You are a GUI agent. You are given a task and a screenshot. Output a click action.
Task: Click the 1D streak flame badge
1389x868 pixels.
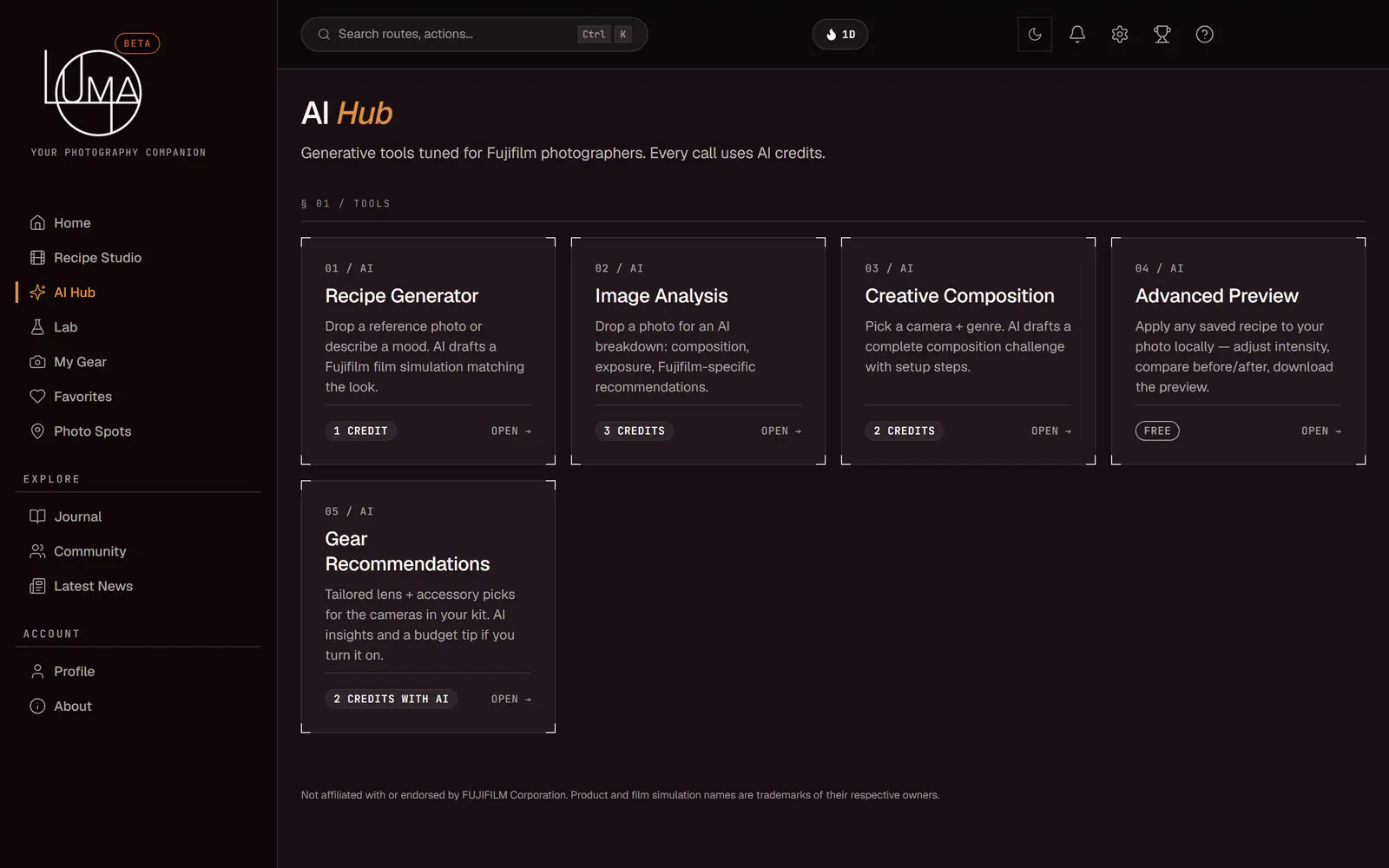(840, 35)
